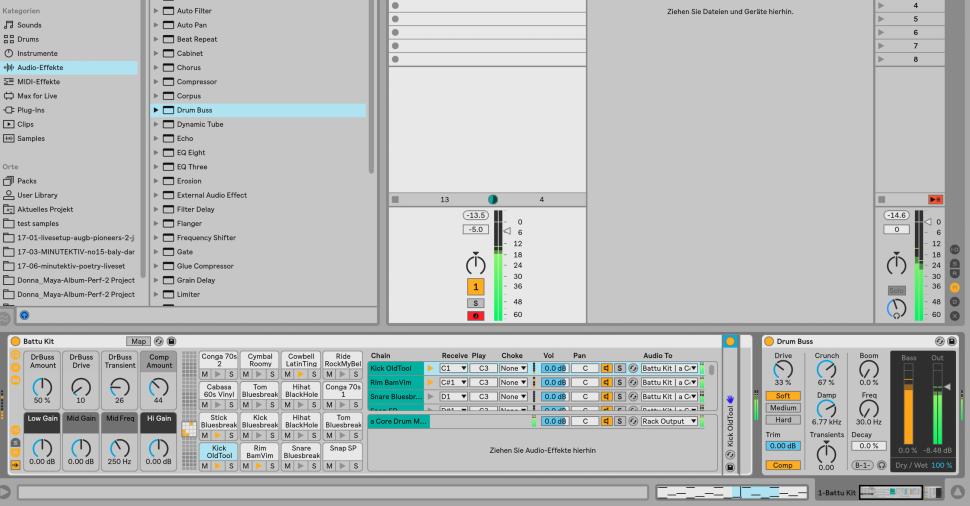
Task: Expand the Drum Buss folder in browser
Action: coord(156,110)
